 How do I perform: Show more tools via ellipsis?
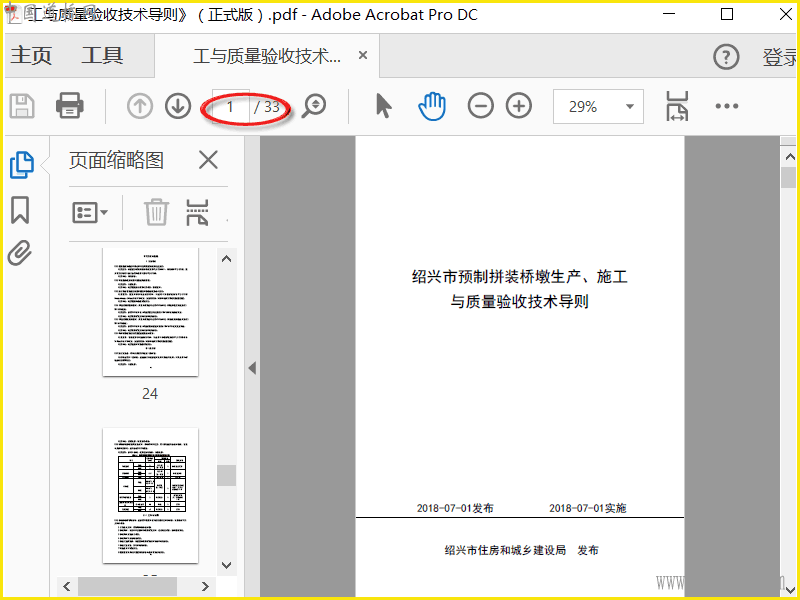tap(727, 106)
